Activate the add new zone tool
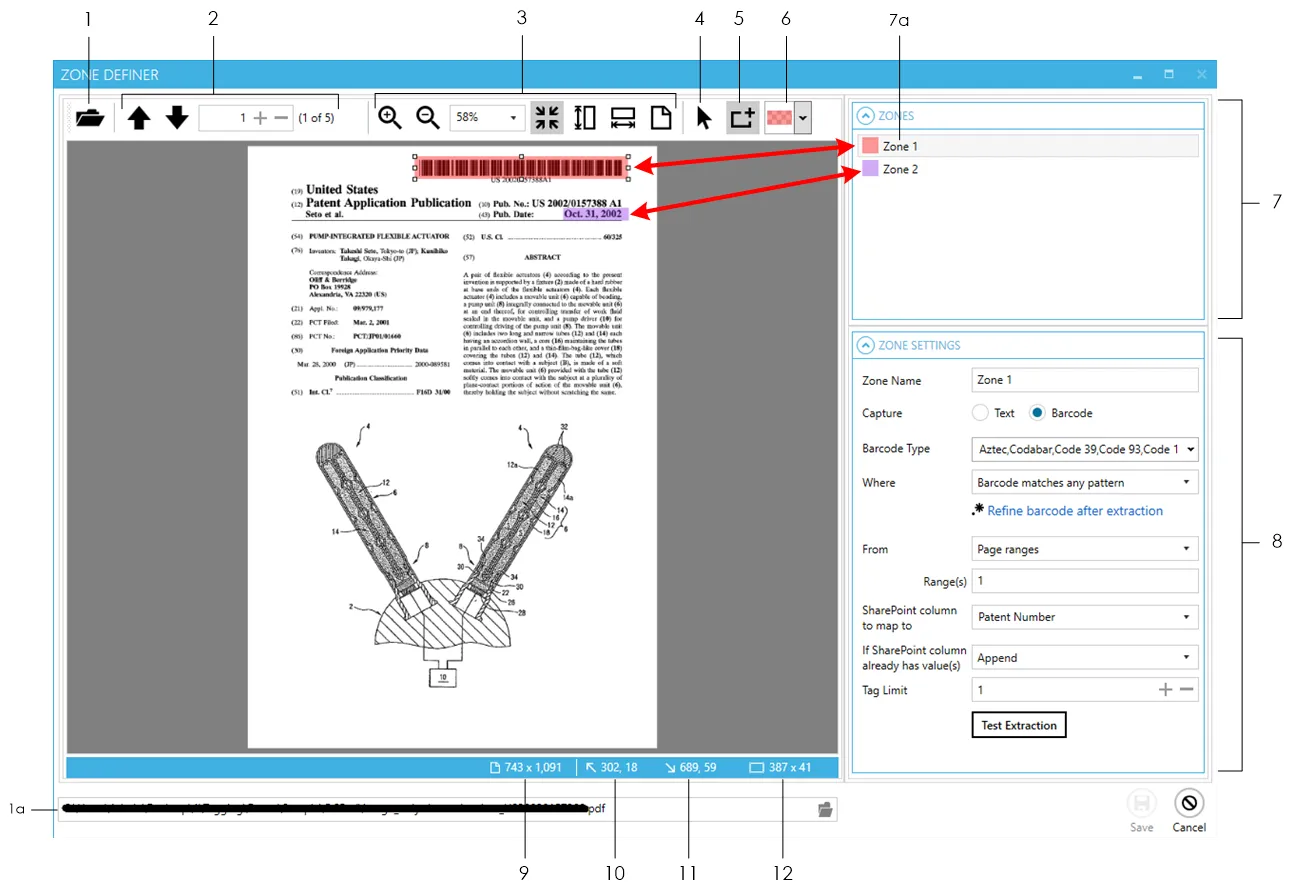1299x894 pixels. pyautogui.click(x=743, y=118)
